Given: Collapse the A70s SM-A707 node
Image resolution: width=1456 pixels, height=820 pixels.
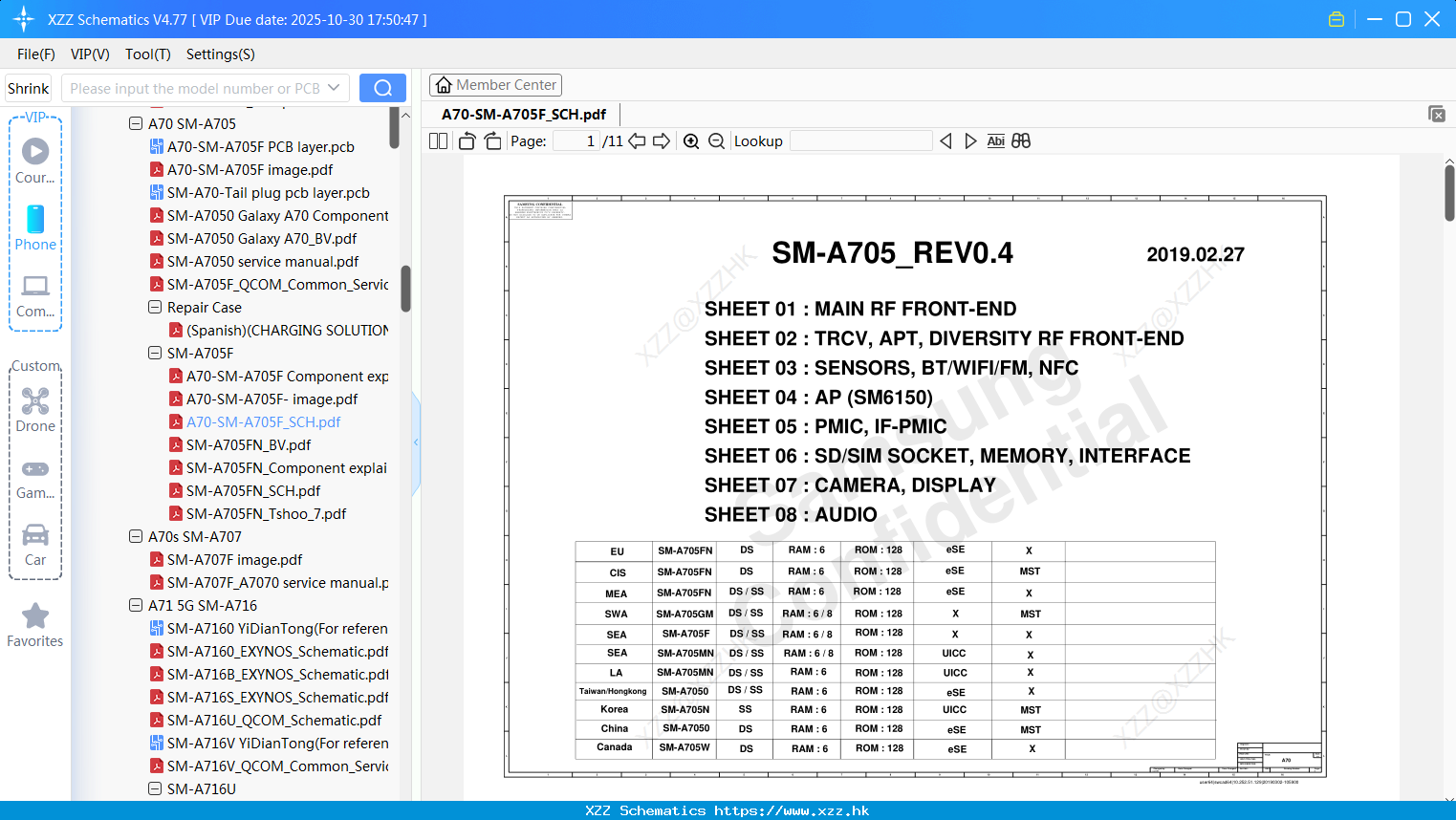Looking at the screenshot, I should tap(136, 536).
